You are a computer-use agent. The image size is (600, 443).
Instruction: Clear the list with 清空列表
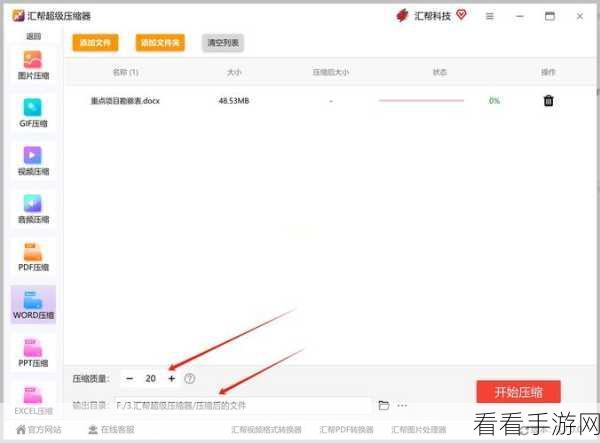[223, 42]
